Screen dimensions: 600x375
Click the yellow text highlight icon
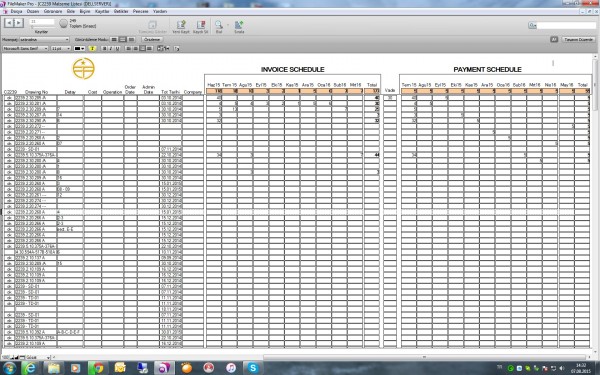[92, 49]
